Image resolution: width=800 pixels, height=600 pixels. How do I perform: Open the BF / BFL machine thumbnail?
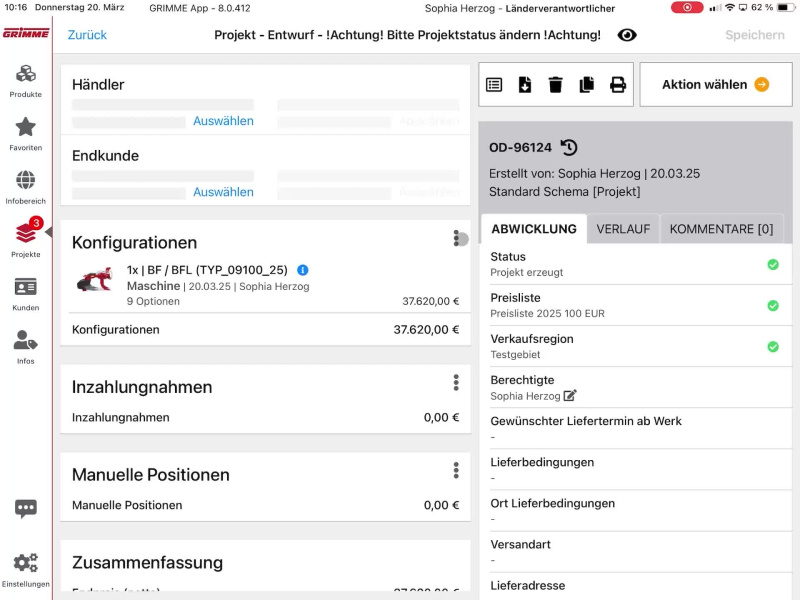pos(95,280)
